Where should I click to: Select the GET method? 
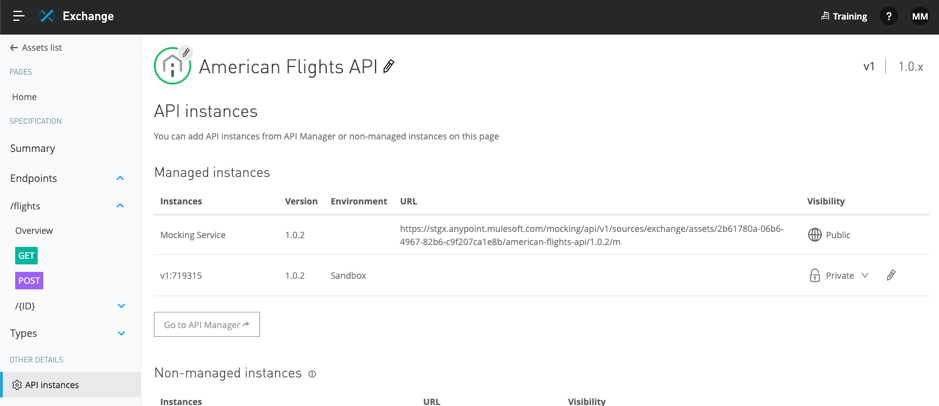[26, 256]
